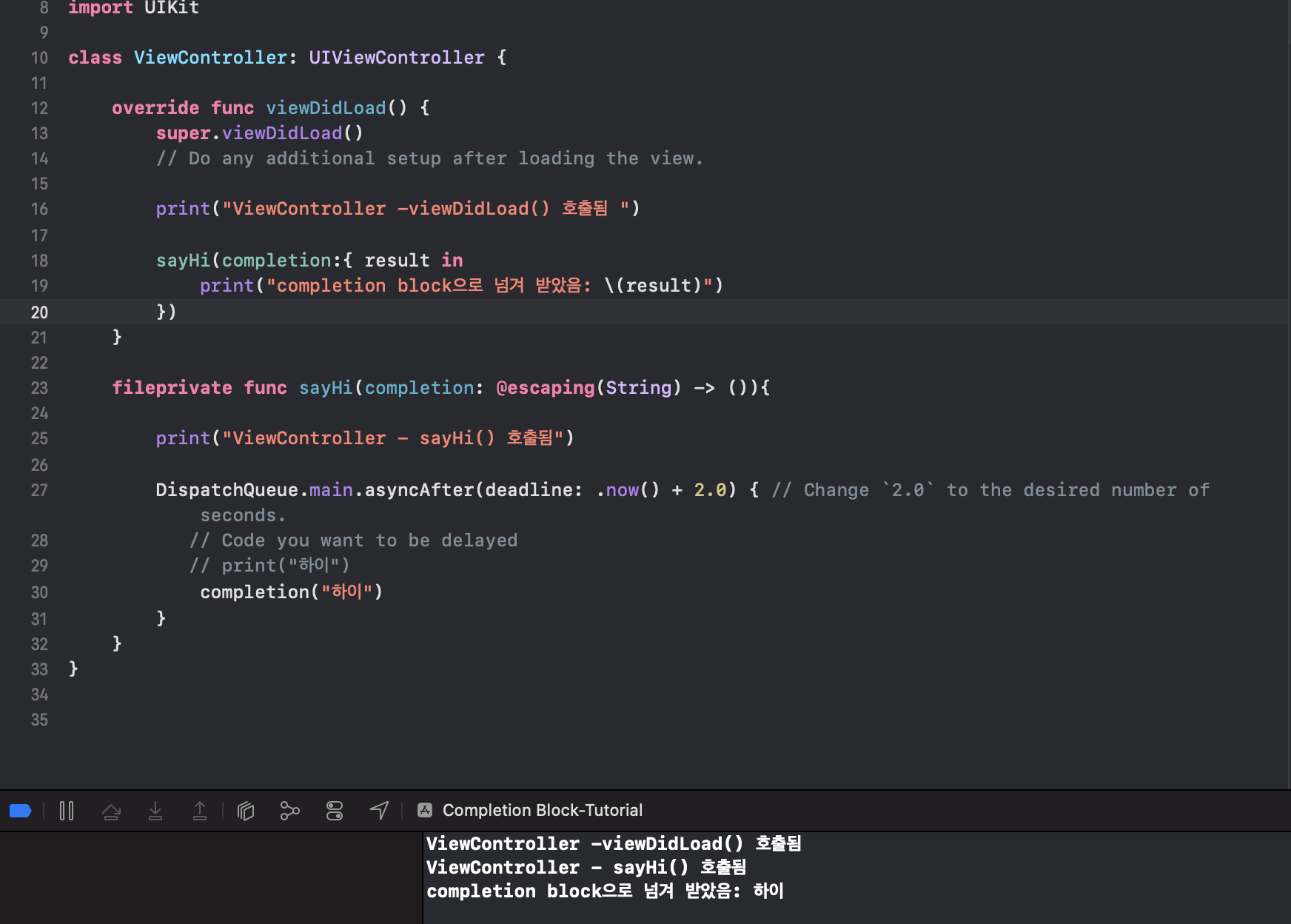Viewport: 1291px width, 924px height.
Task: Click the '@escaping' attribute
Action: (x=545, y=388)
